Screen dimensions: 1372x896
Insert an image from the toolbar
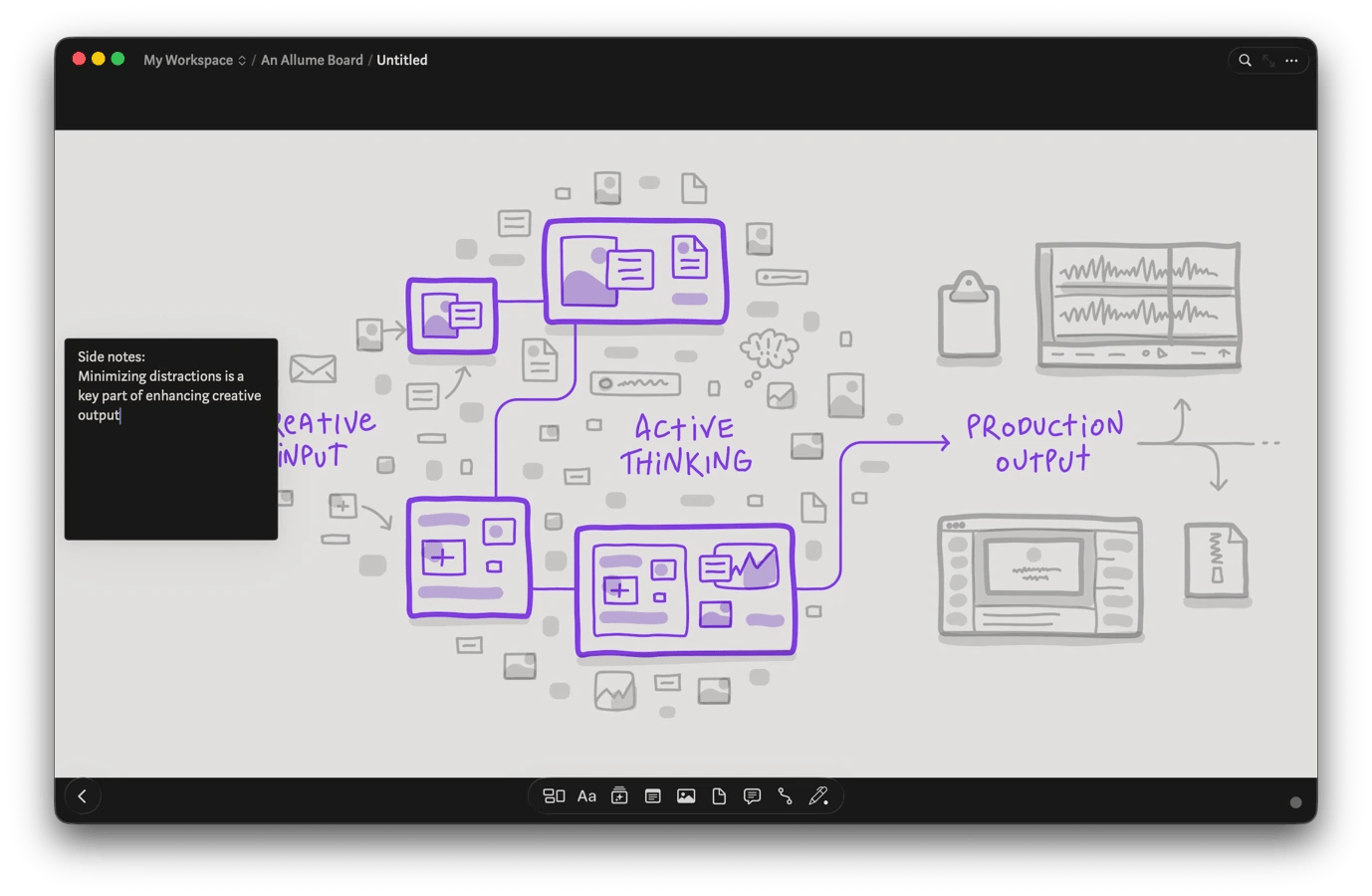click(686, 796)
